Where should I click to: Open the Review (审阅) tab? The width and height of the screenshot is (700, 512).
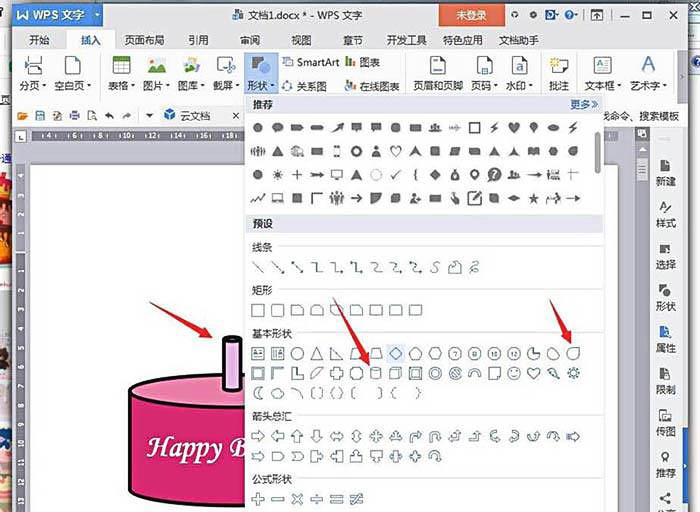pos(250,40)
